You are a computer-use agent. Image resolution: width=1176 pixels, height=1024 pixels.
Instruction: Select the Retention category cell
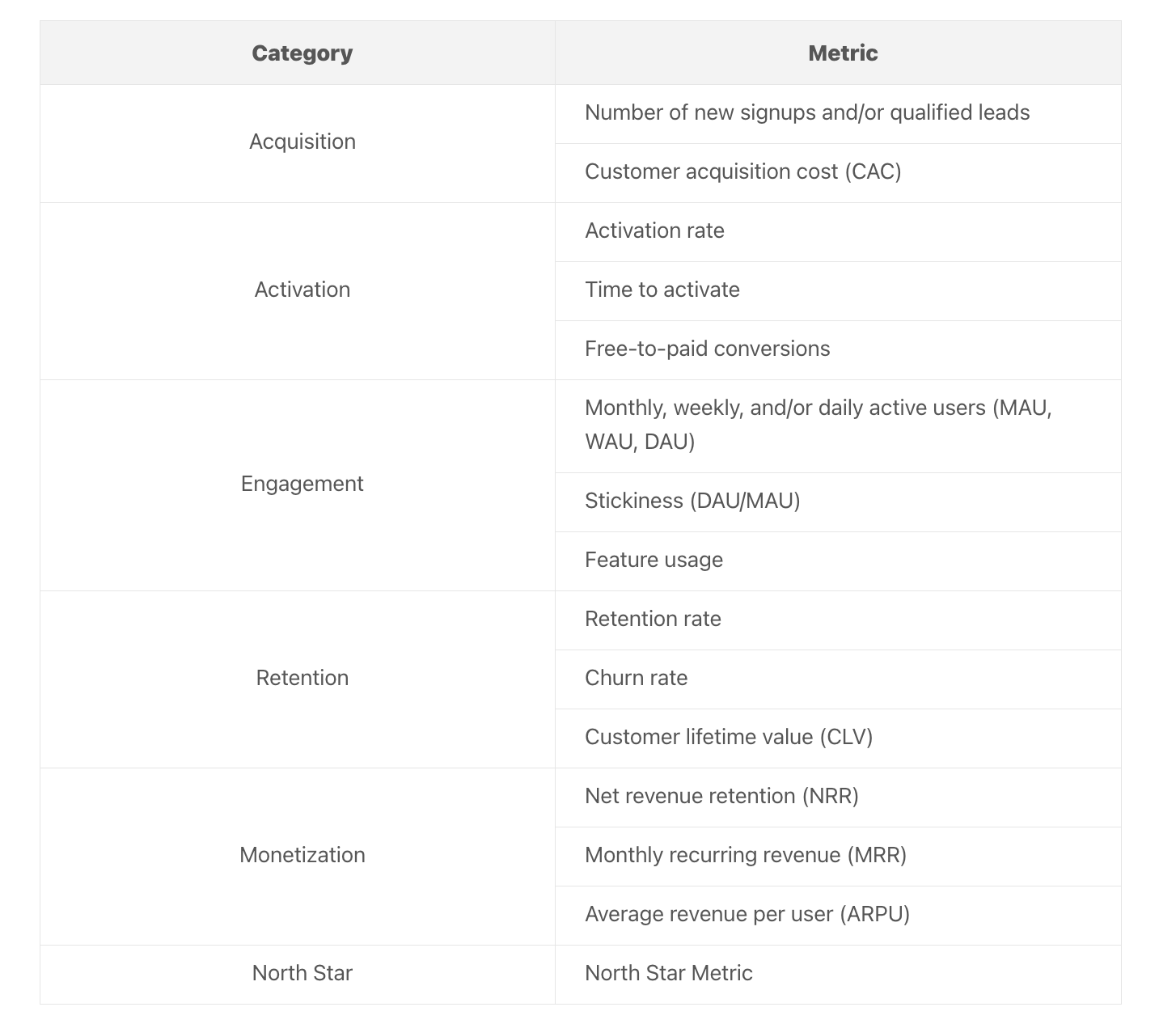point(302,678)
